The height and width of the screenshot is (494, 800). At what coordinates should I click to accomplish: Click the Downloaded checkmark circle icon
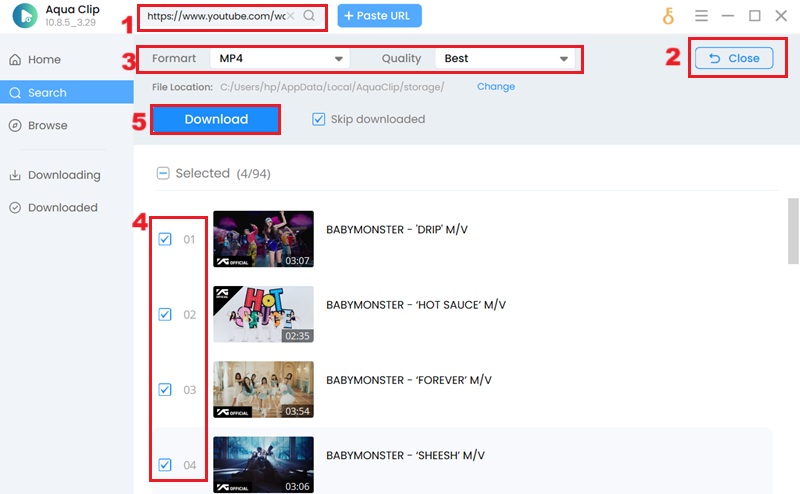coord(15,208)
